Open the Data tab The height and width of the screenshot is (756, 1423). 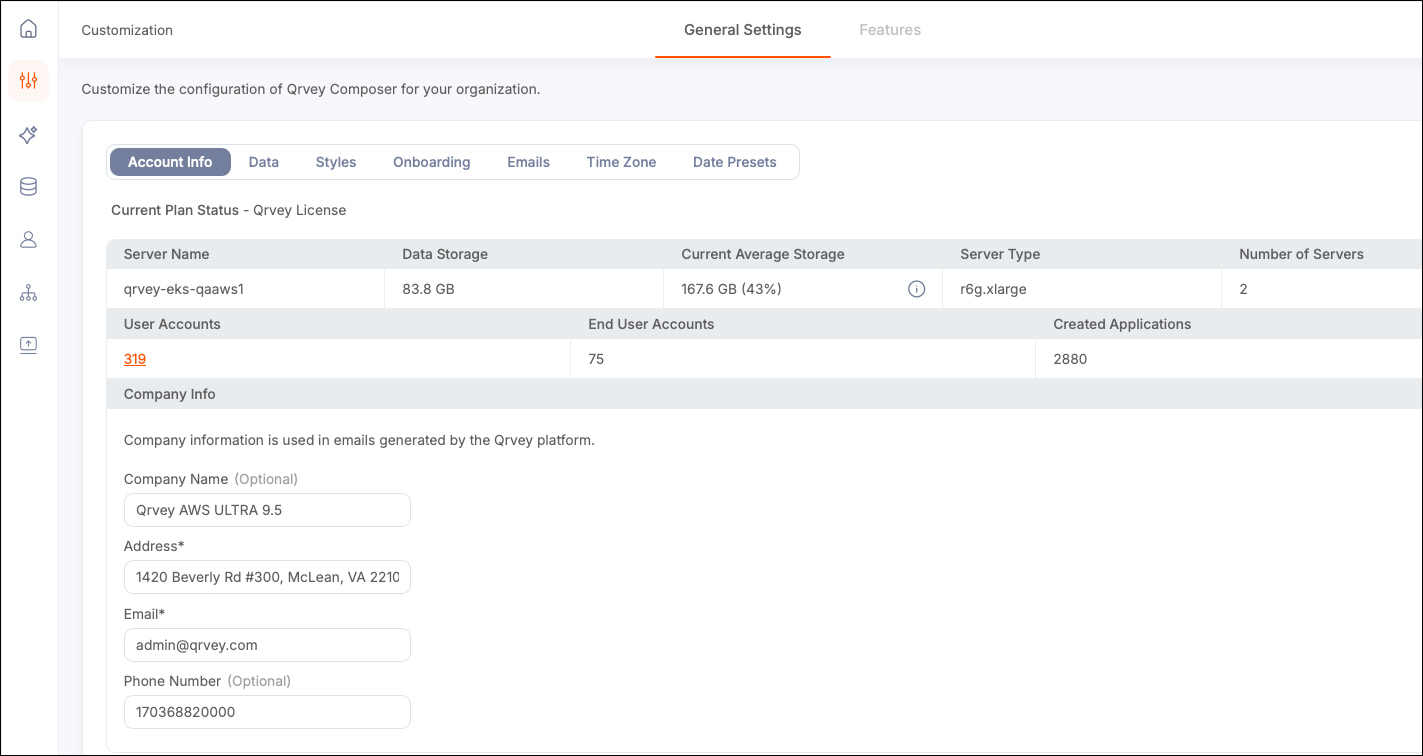point(264,162)
